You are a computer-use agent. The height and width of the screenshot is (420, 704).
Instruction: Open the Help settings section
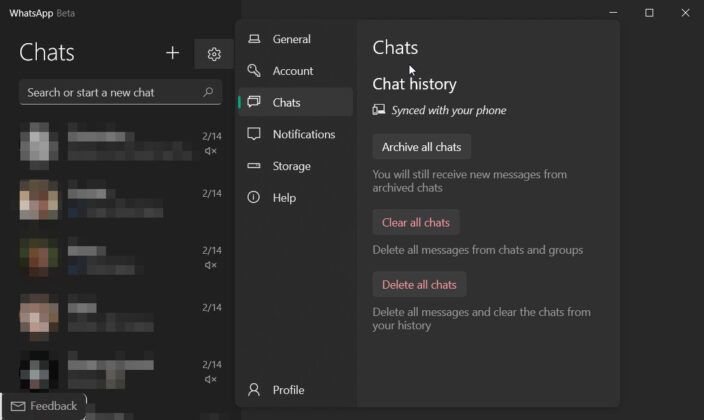pos(284,198)
